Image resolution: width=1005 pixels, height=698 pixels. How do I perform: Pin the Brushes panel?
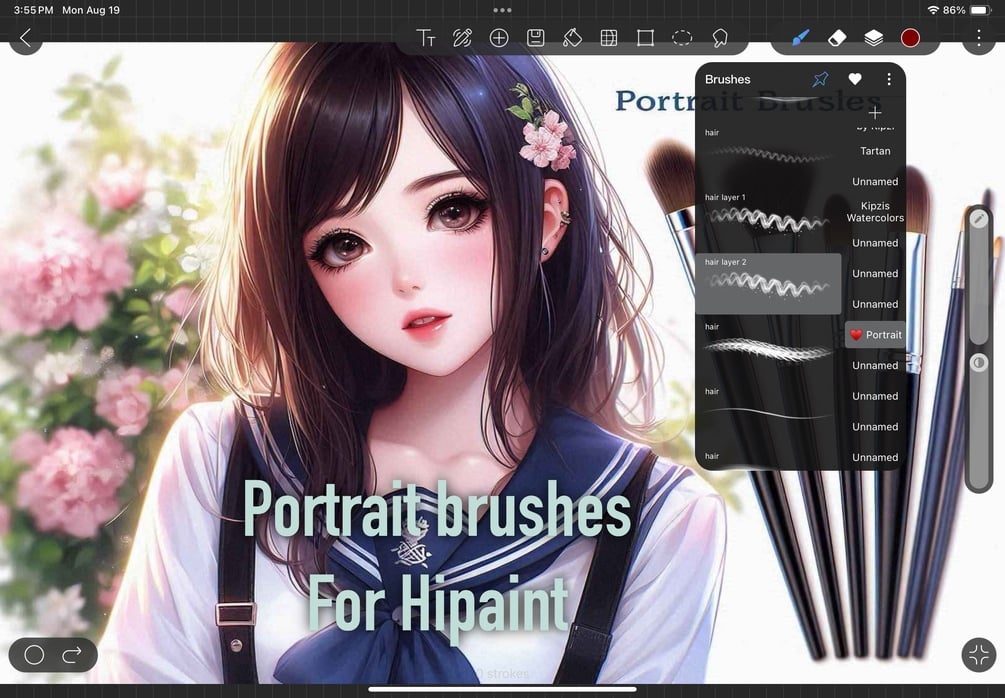pos(820,79)
